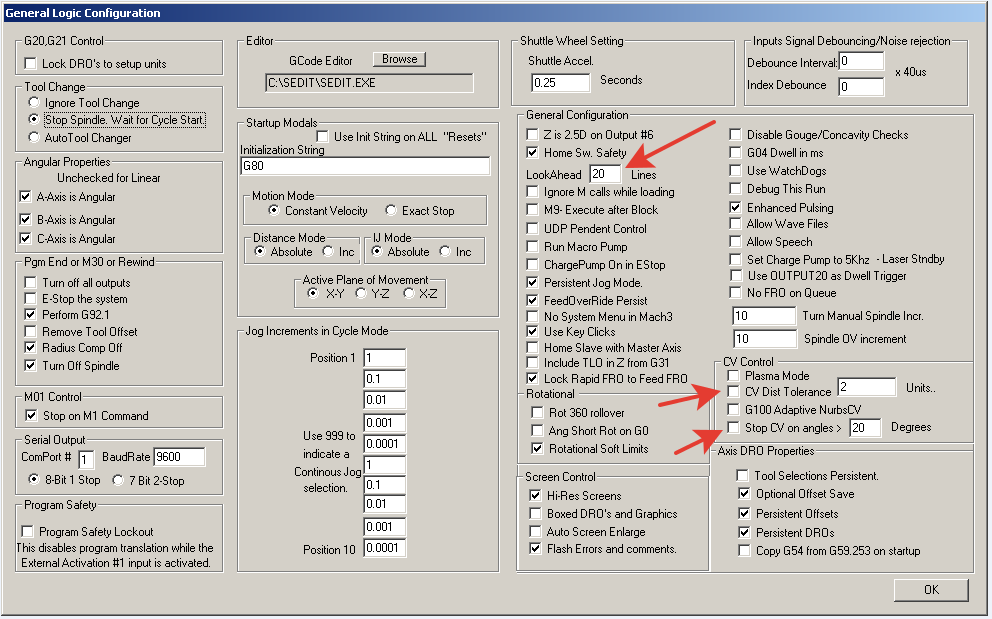Viewport: 992px width, 619px height.
Task: Select Inc under IJ Mode
Action: click(x=445, y=251)
